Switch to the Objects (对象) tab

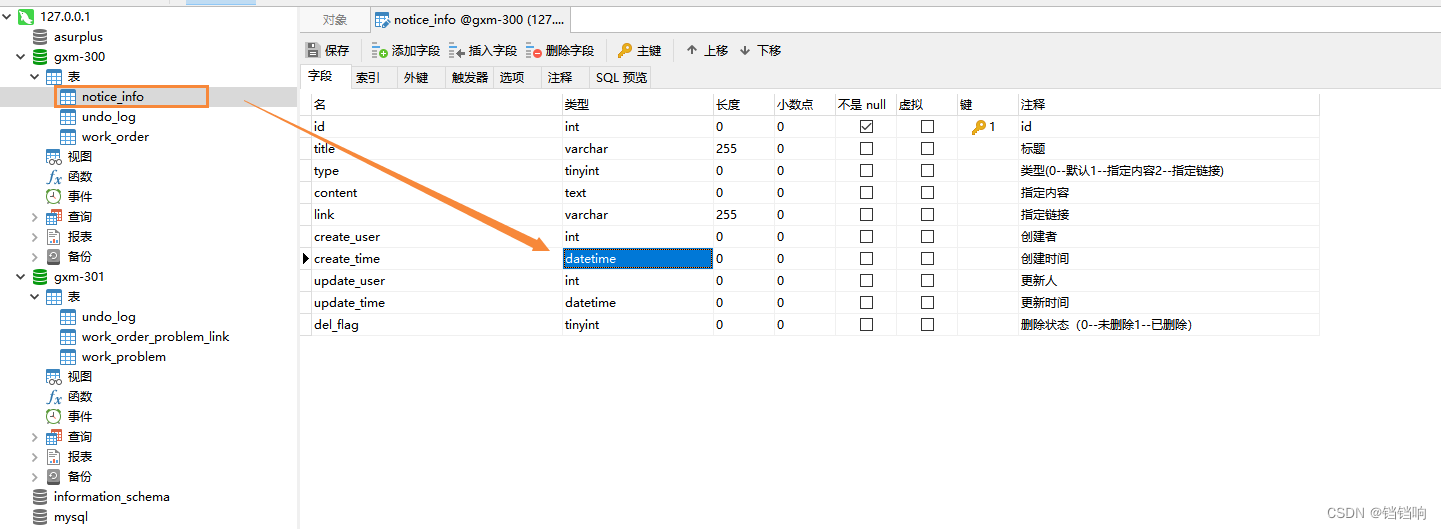pyautogui.click(x=335, y=20)
